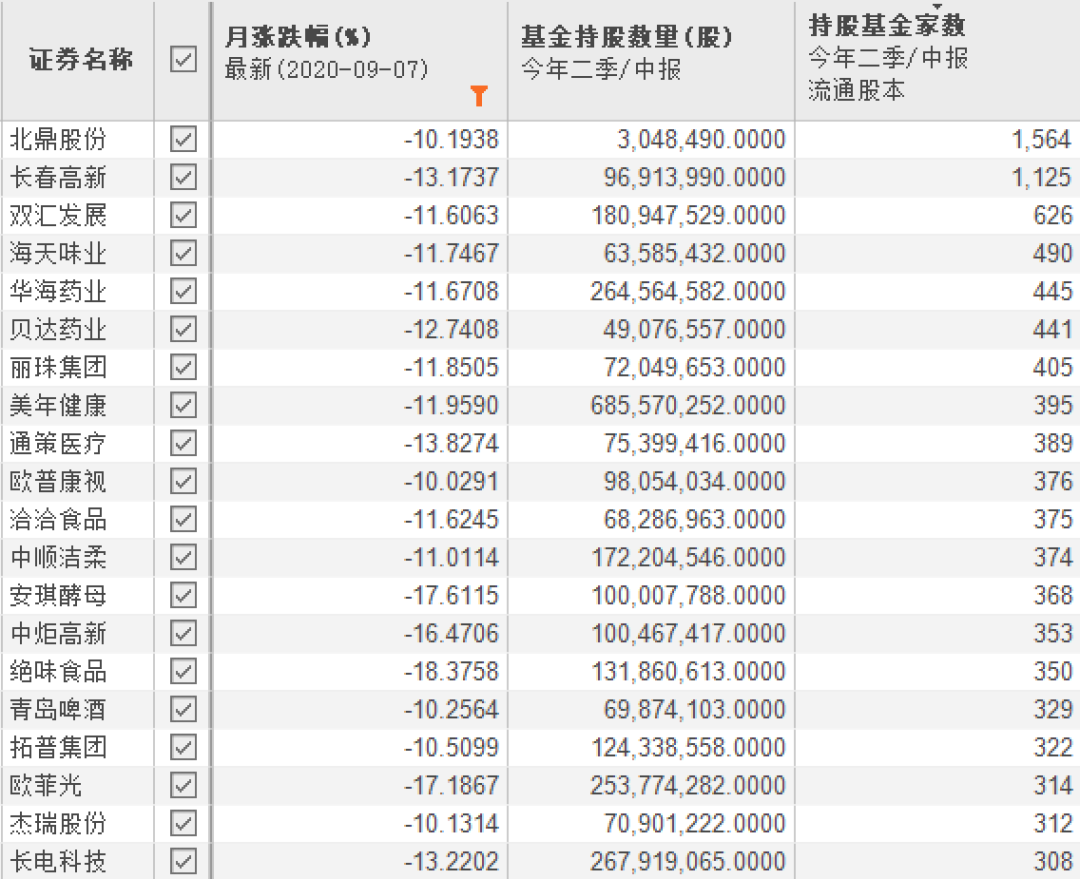Select the stock name 丽珠集团
1080x879 pixels.
pyautogui.click(x=58, y=366)
